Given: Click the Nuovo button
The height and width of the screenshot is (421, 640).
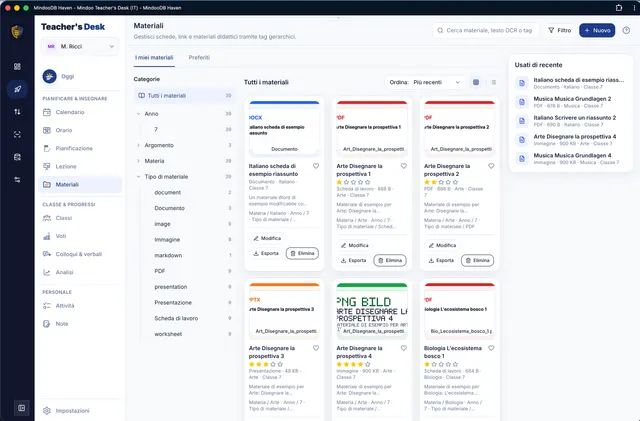Looking at the screenshot, I should click(597, 30).
